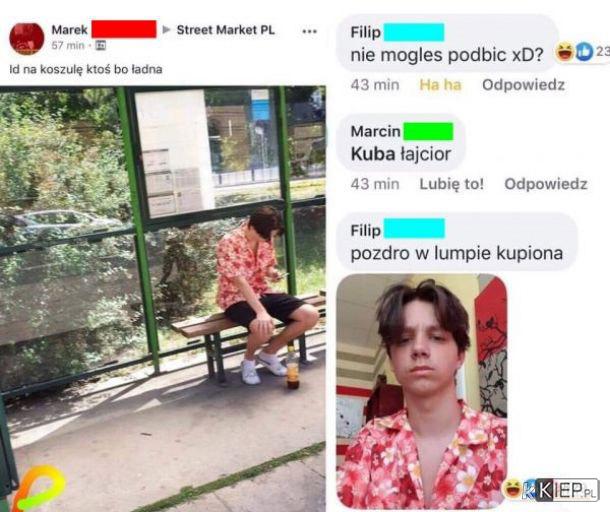Click the 57 min post timestamp

(68, 46)
